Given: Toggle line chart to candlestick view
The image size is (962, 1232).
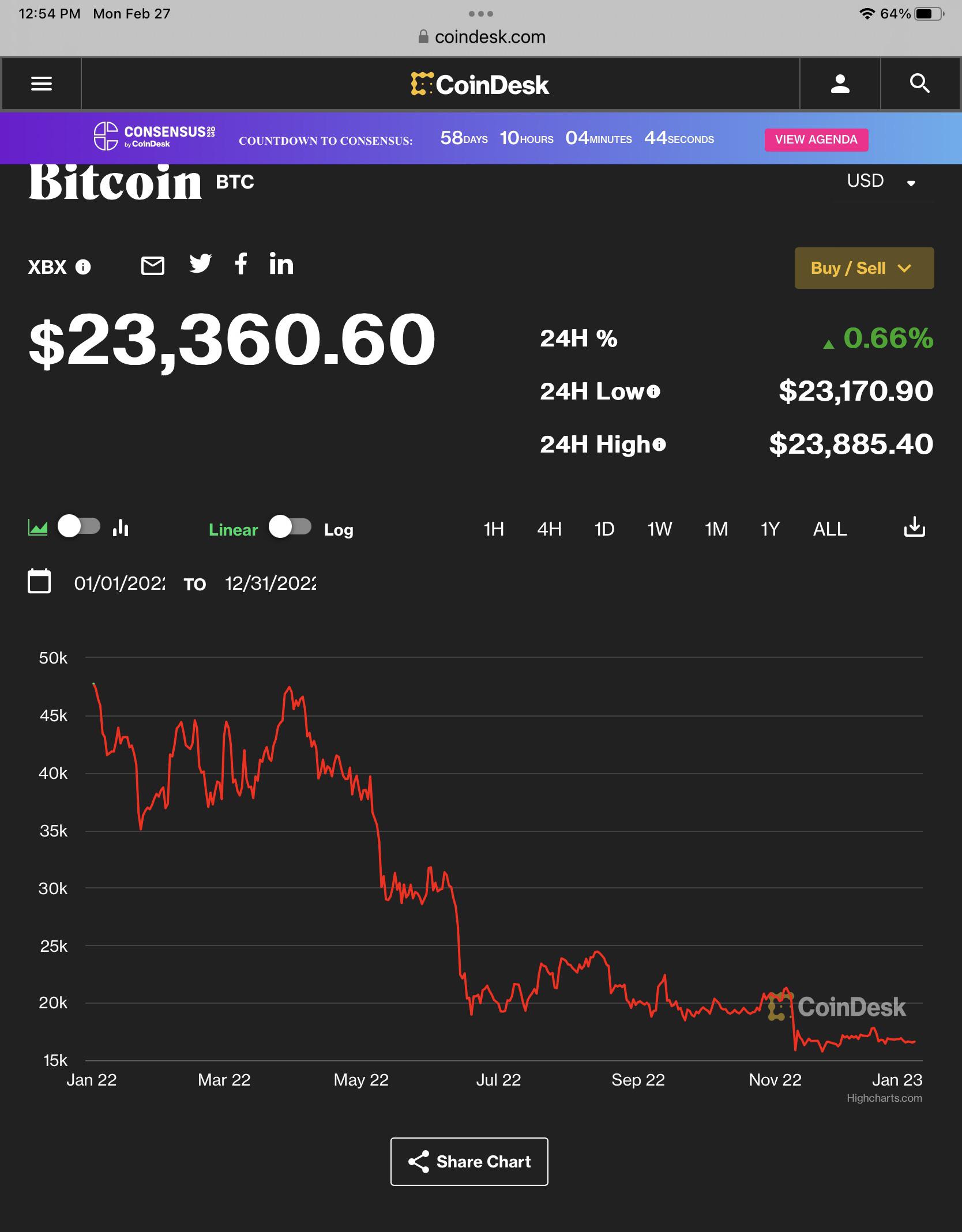Looking at the screenshot, I should (79, 527).
